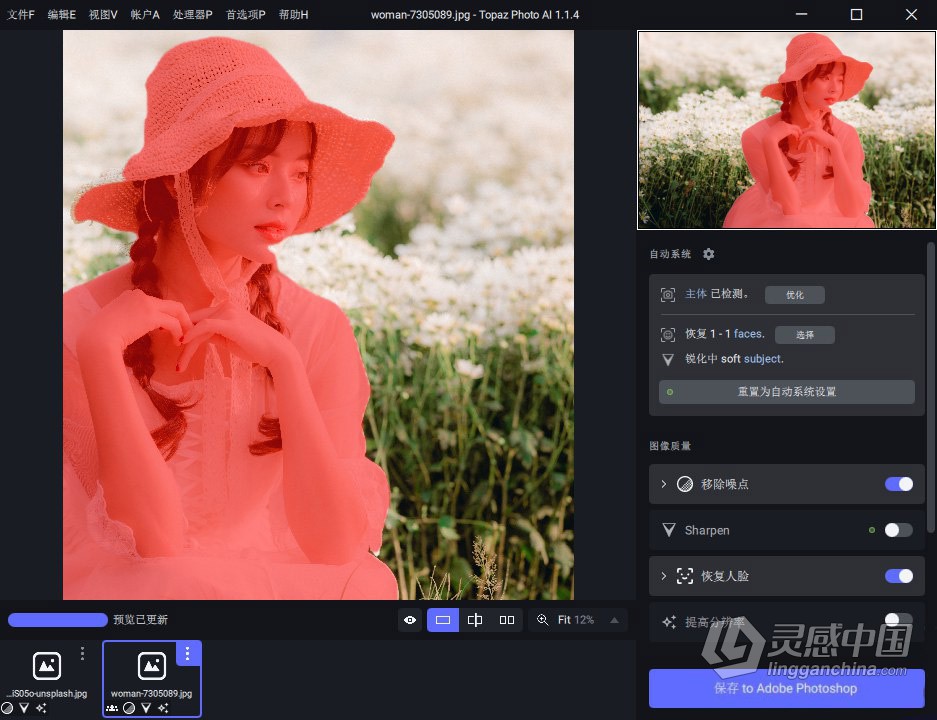Toggle the eye preview visibility button
The height and width of the screenshot is (720, 937).
tap(410, 620)
